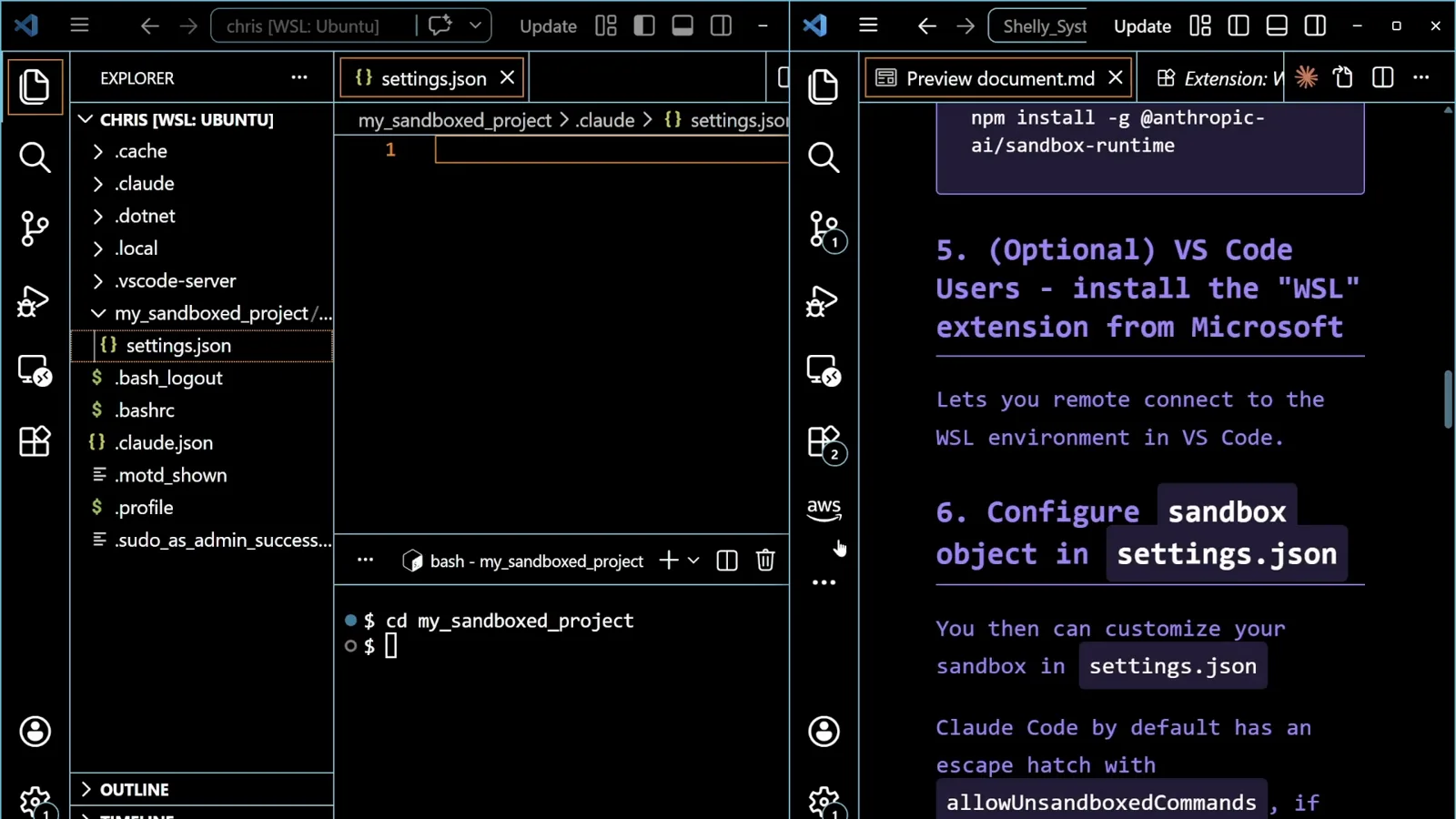Open settings.json file in Explorer tree
1456x819 pixels.
point(202,346)
